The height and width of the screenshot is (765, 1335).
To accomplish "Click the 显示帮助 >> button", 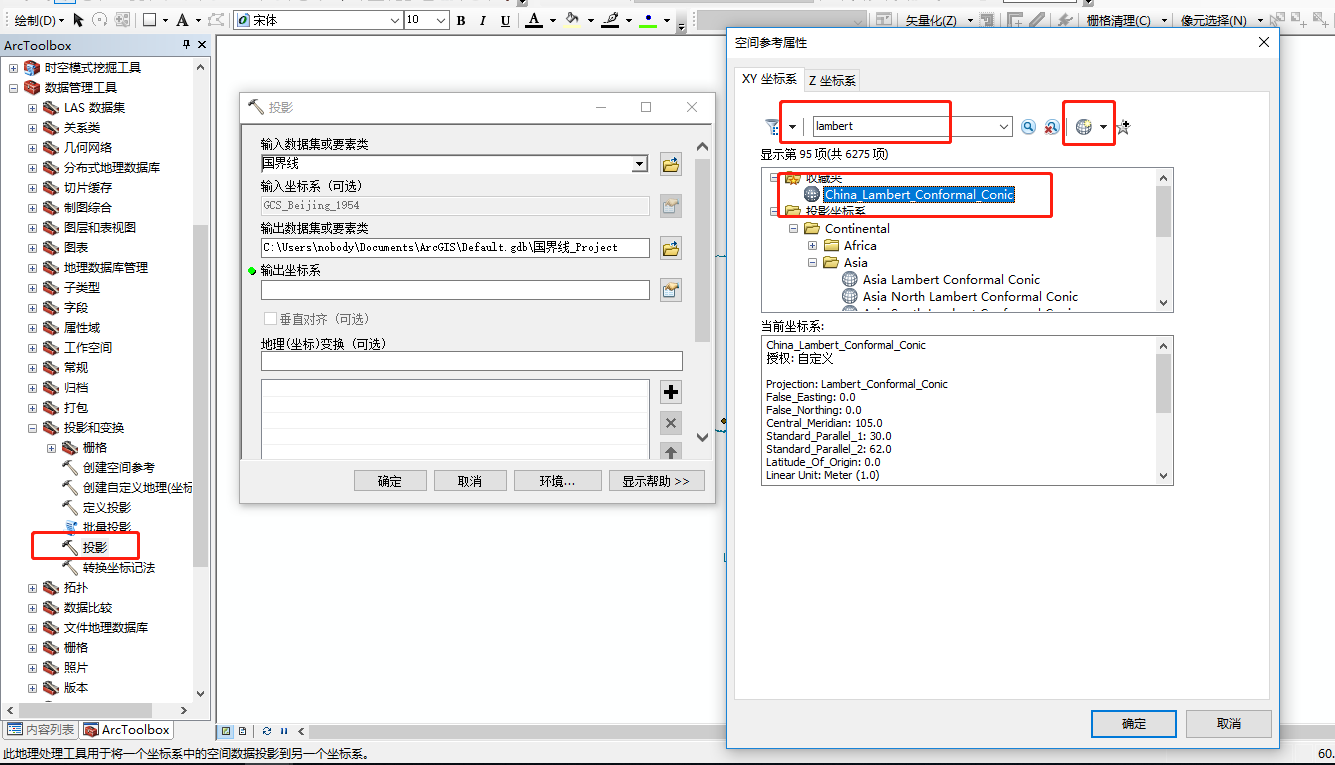I will 656,481.
